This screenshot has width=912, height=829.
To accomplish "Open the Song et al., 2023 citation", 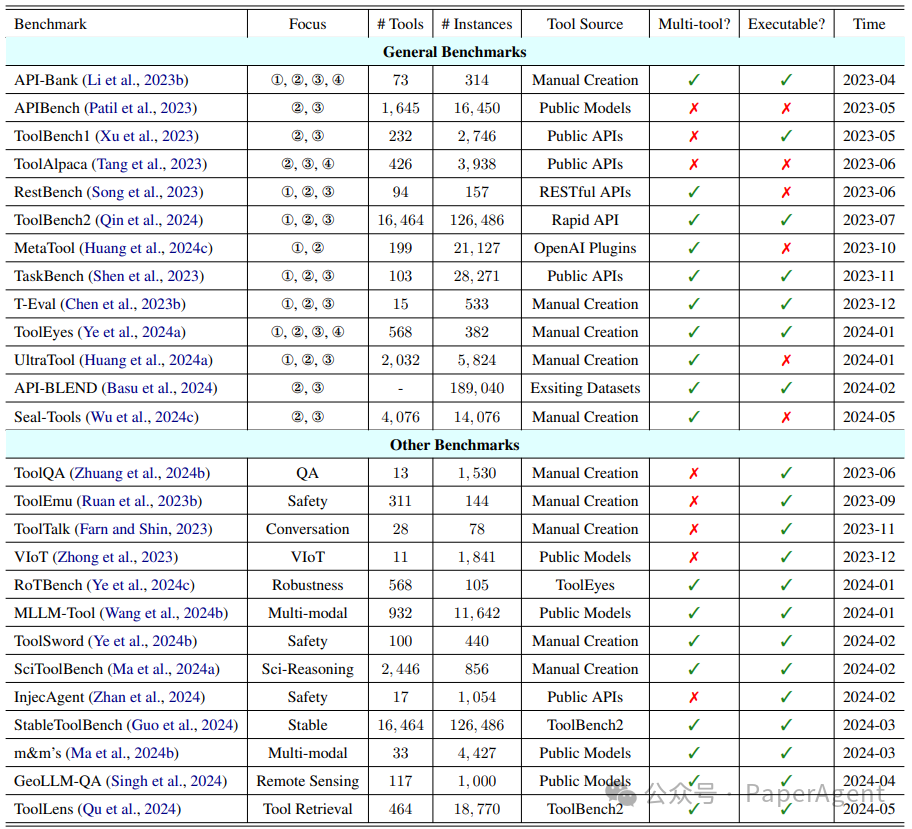I will [x=147, y=192].
